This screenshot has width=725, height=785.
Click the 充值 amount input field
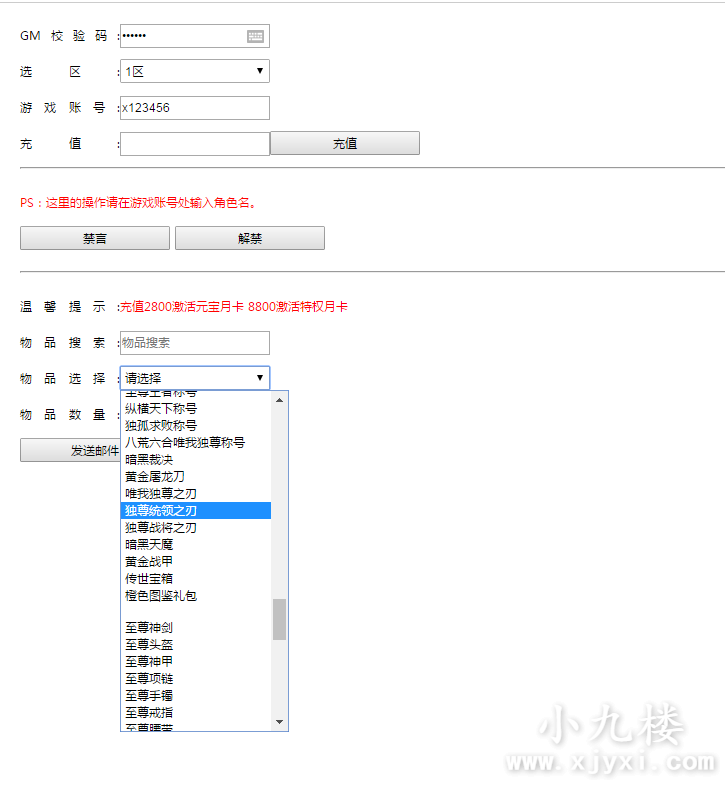coord(194,144)
